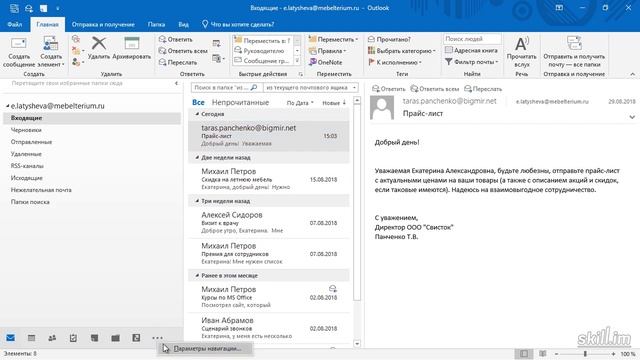The width and height of the screenshot is (640, 360).
Task: Open the Search Folders item
Action: pyautogui.click(x=30, y=202)
